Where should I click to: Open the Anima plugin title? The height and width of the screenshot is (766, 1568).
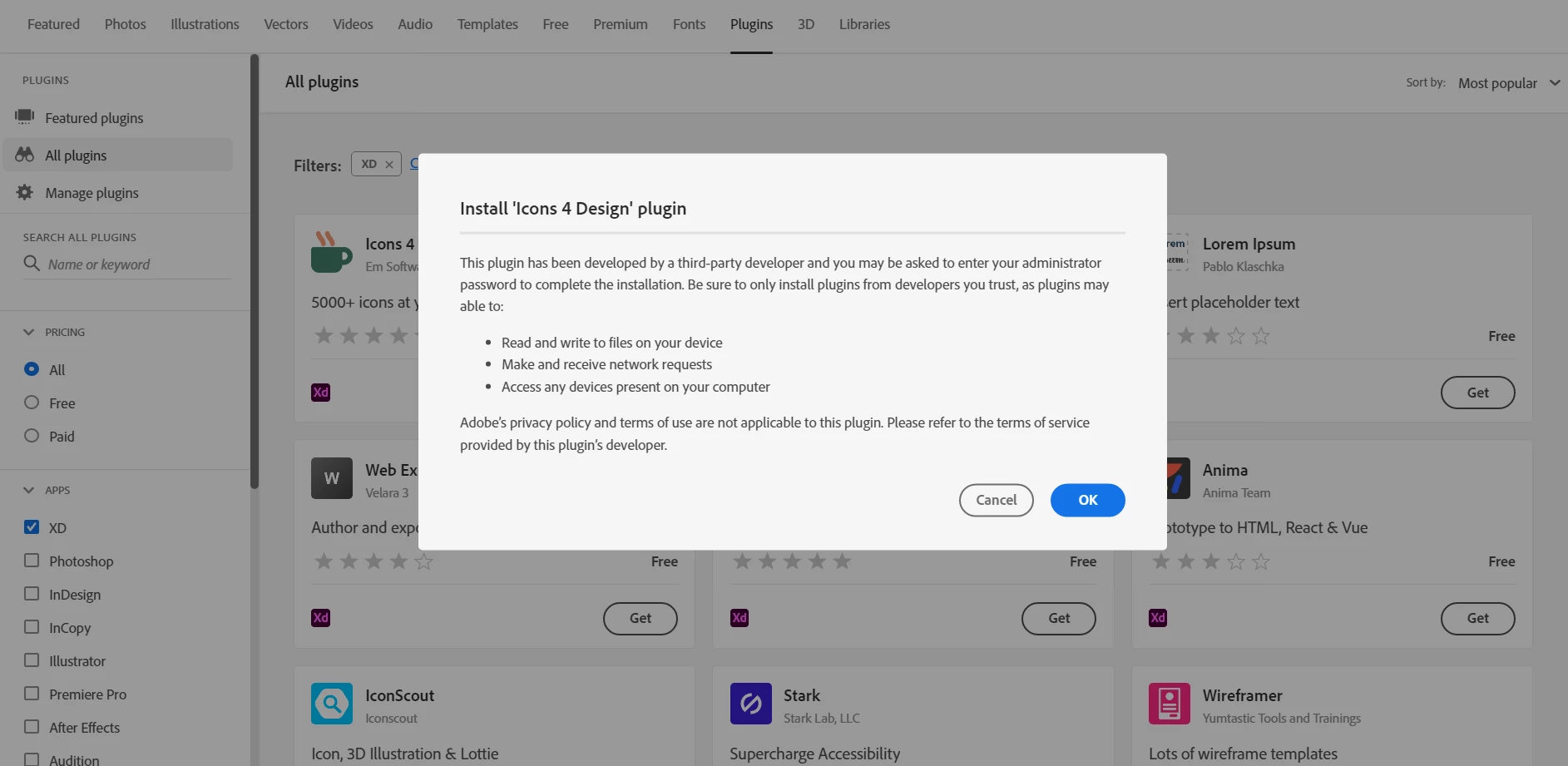pyautogui.click(x=1224, y=470)
